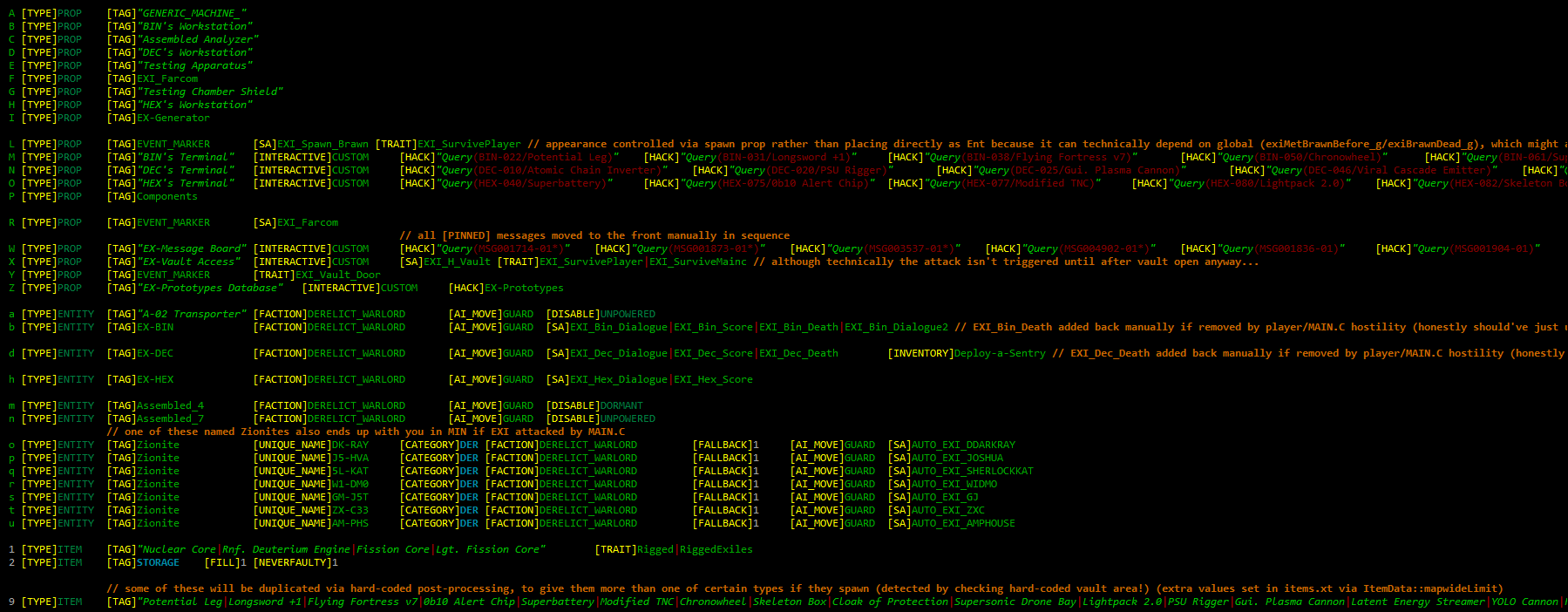
Task: Select "A-02 Transporter" entity tag
Action: pyautogui.click(x=192, y=314)
